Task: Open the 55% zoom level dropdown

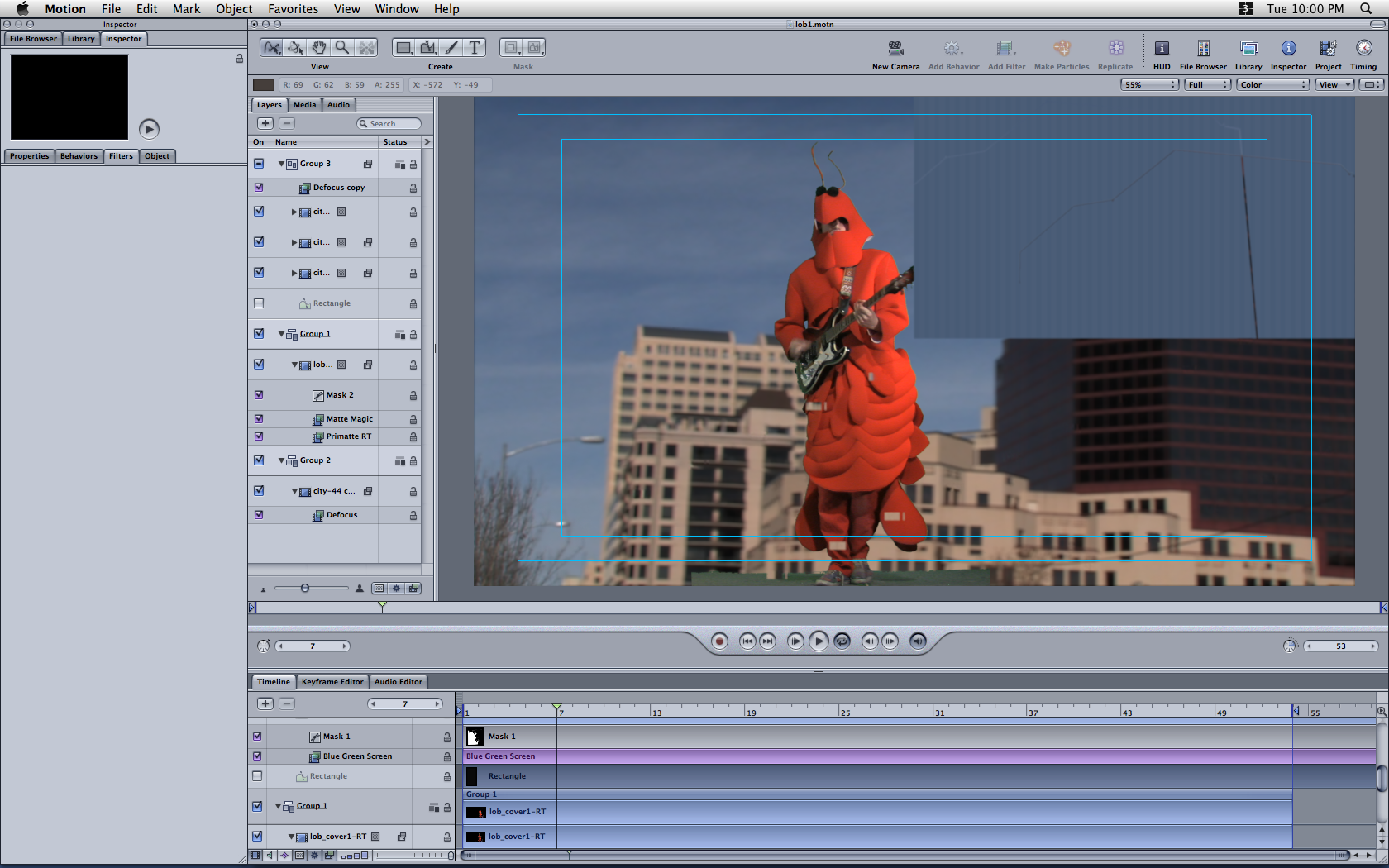Action: (1149, 85)
